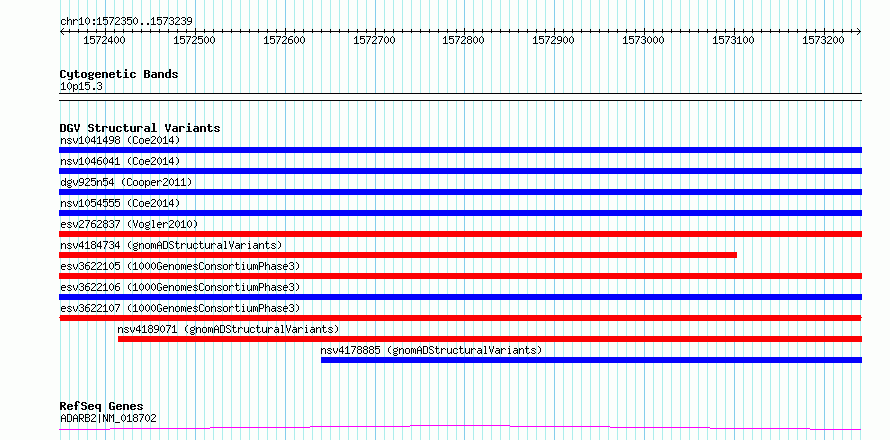Click ruler position 1572600
This screenshot has width=890, height=440.
pos(284,40)
